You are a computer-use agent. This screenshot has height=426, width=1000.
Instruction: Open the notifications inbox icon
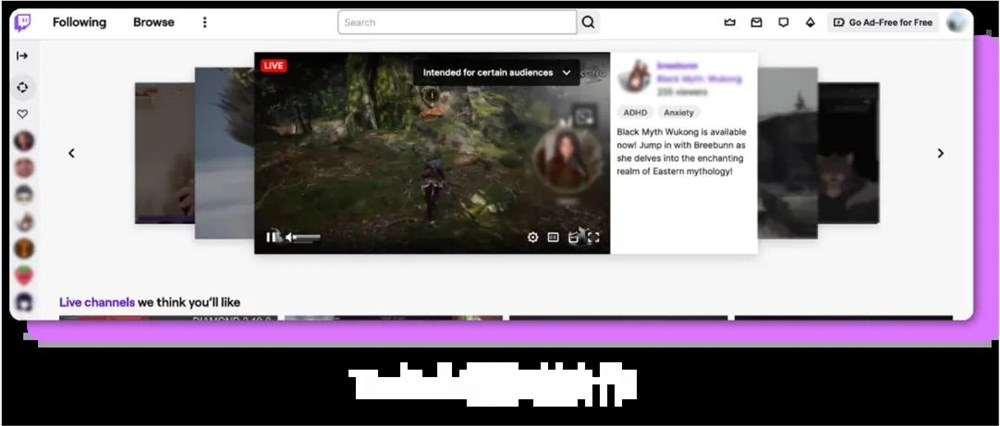pos(756,22)
